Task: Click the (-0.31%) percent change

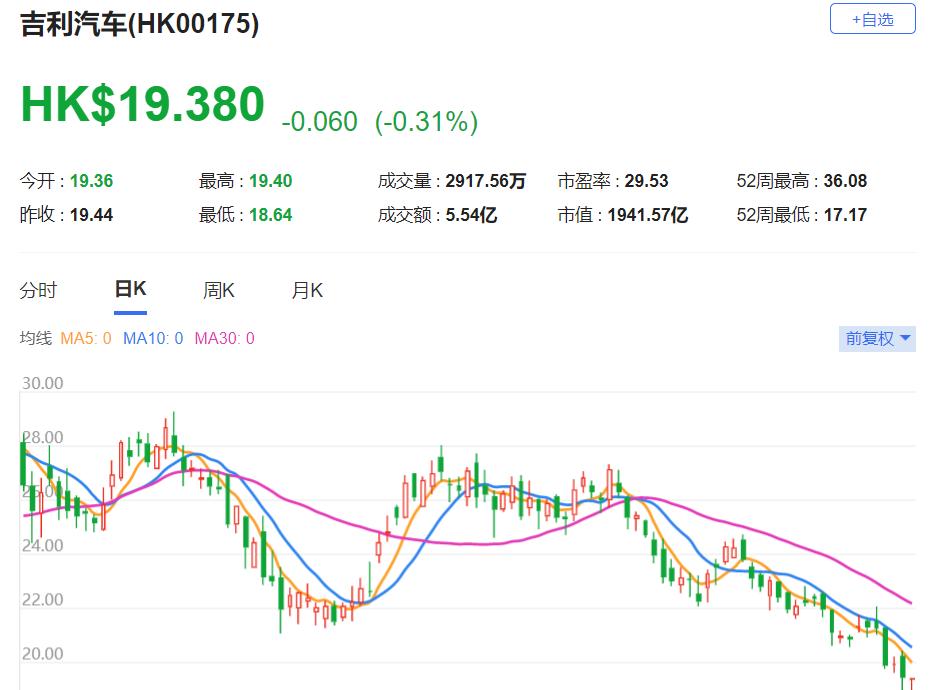Action: pyautogui.click(x=426, y=122)
